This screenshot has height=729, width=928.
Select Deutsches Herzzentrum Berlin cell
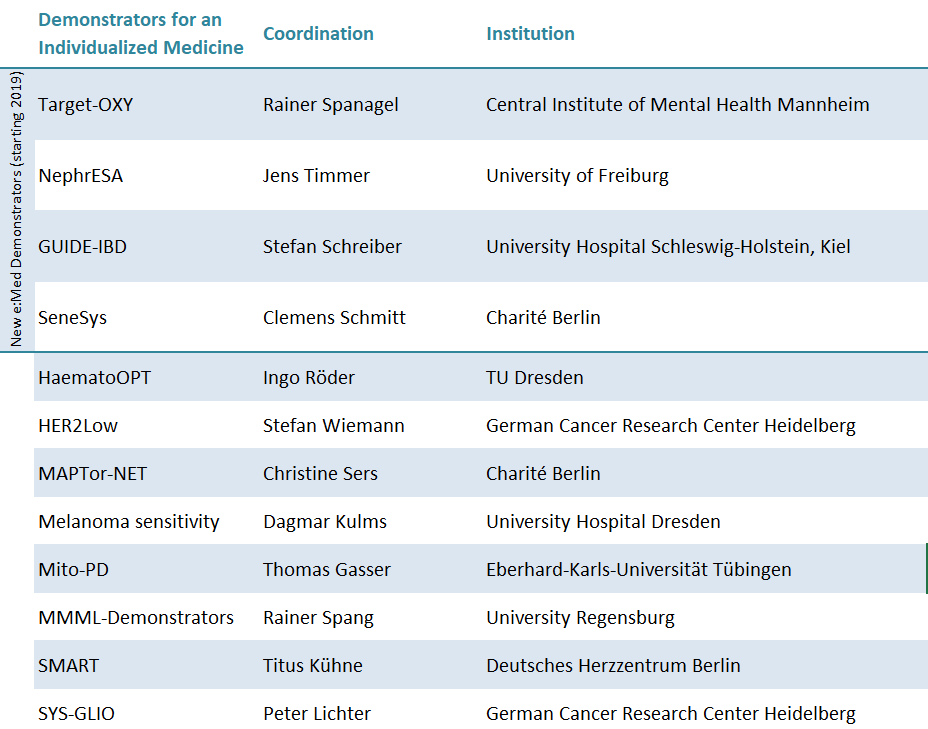pos(614,665)
